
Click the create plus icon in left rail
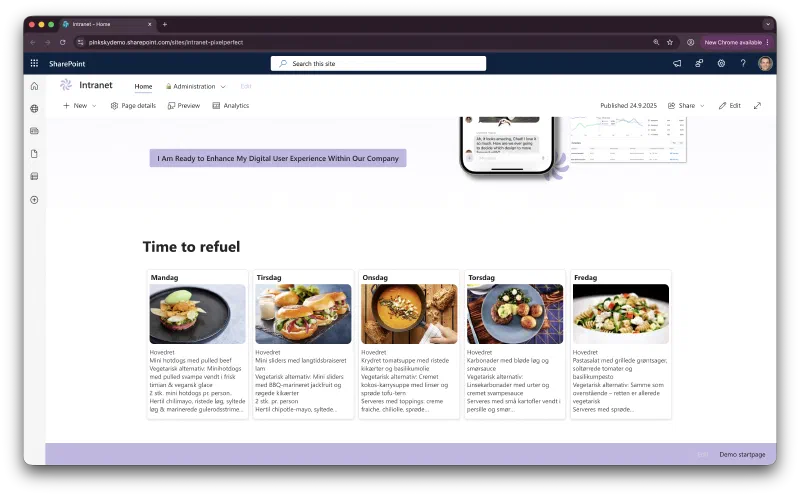tap(34, 200)
